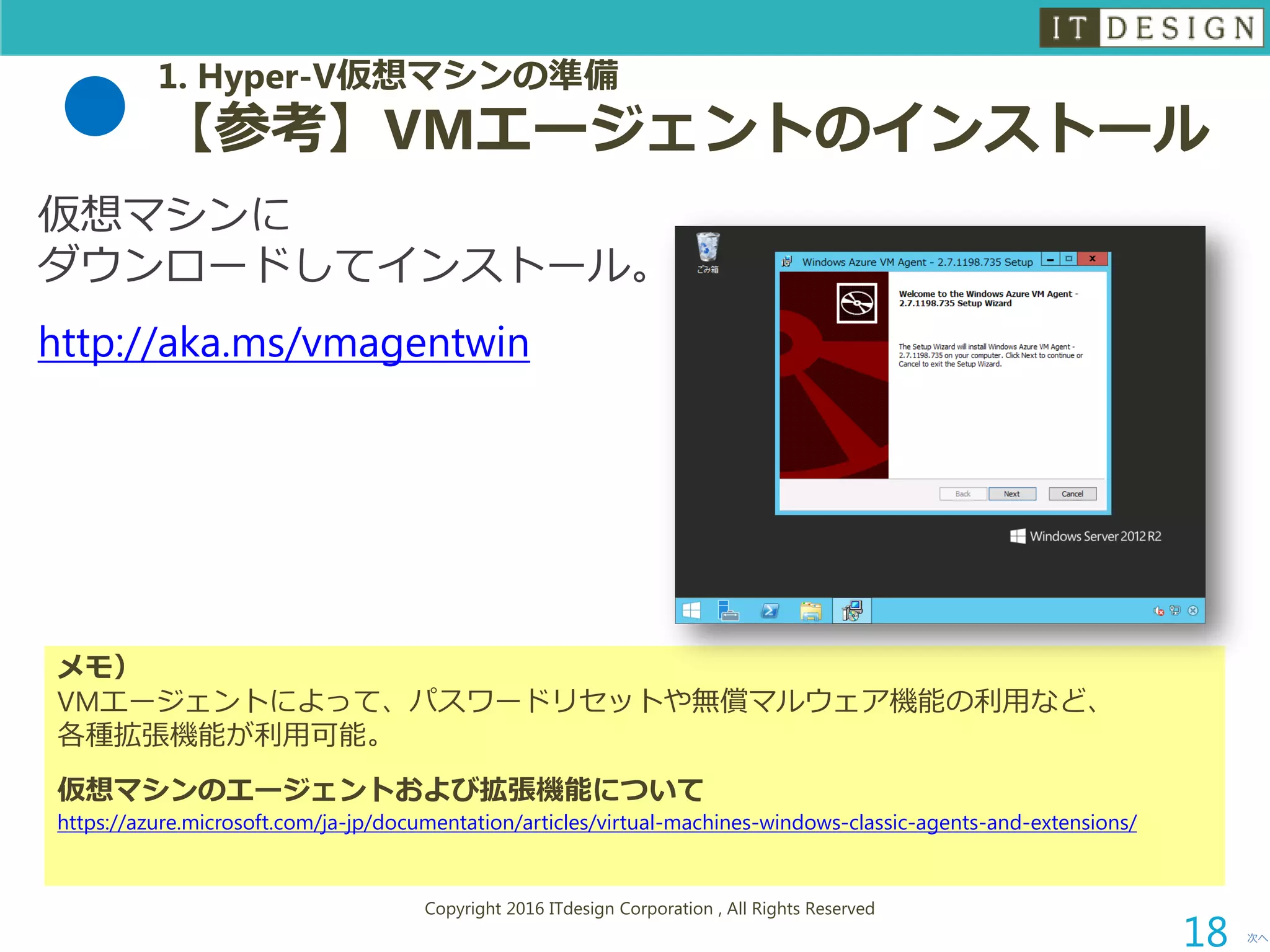
Task: Click the 'メモ)' note heading
Action: point(92,668)
